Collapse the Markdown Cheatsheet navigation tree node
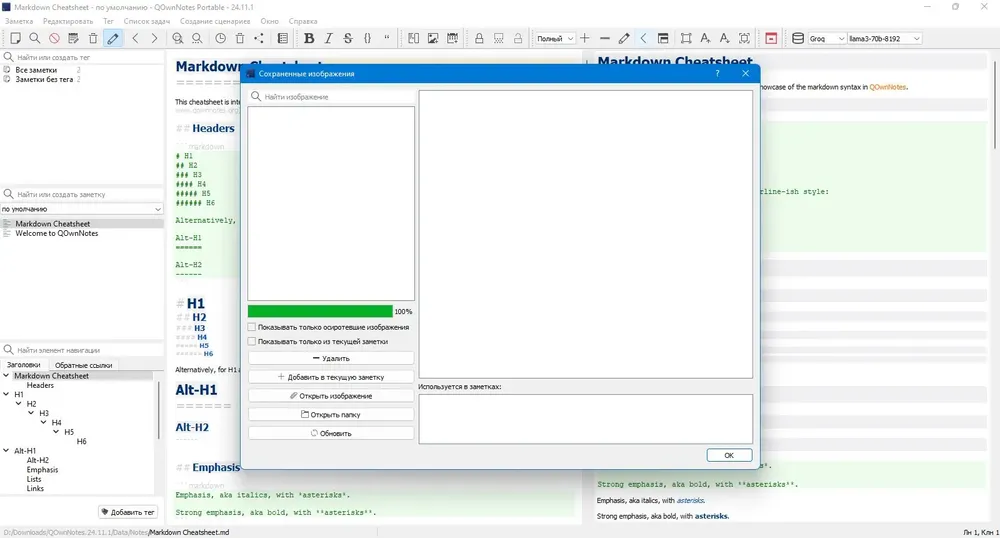Screen dimensions: 1000x538 [6, 375]
